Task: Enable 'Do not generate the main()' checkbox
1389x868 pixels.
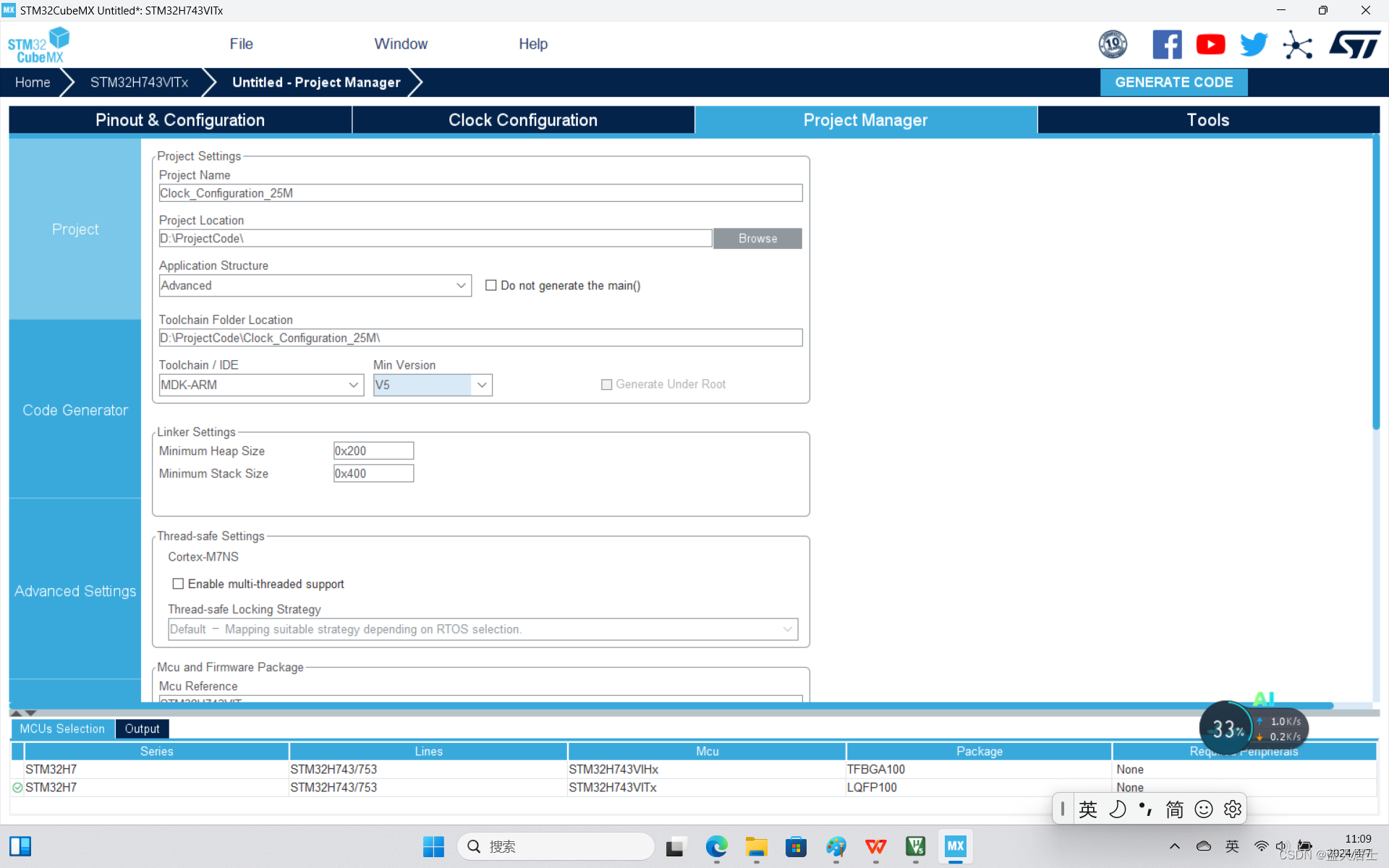Action: point(491,286)
